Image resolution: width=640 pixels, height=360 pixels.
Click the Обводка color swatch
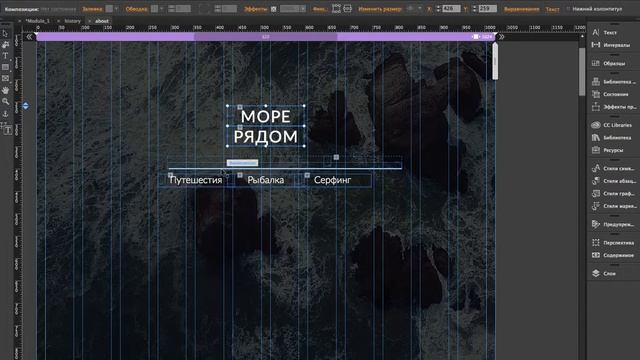coord(154,9)
